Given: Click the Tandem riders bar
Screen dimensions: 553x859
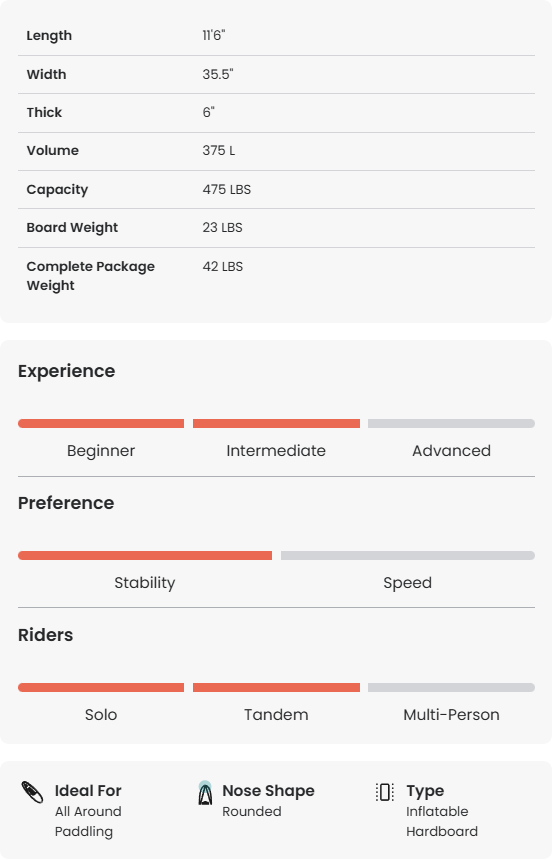Looking at the screenshot, I should (276, 688).
